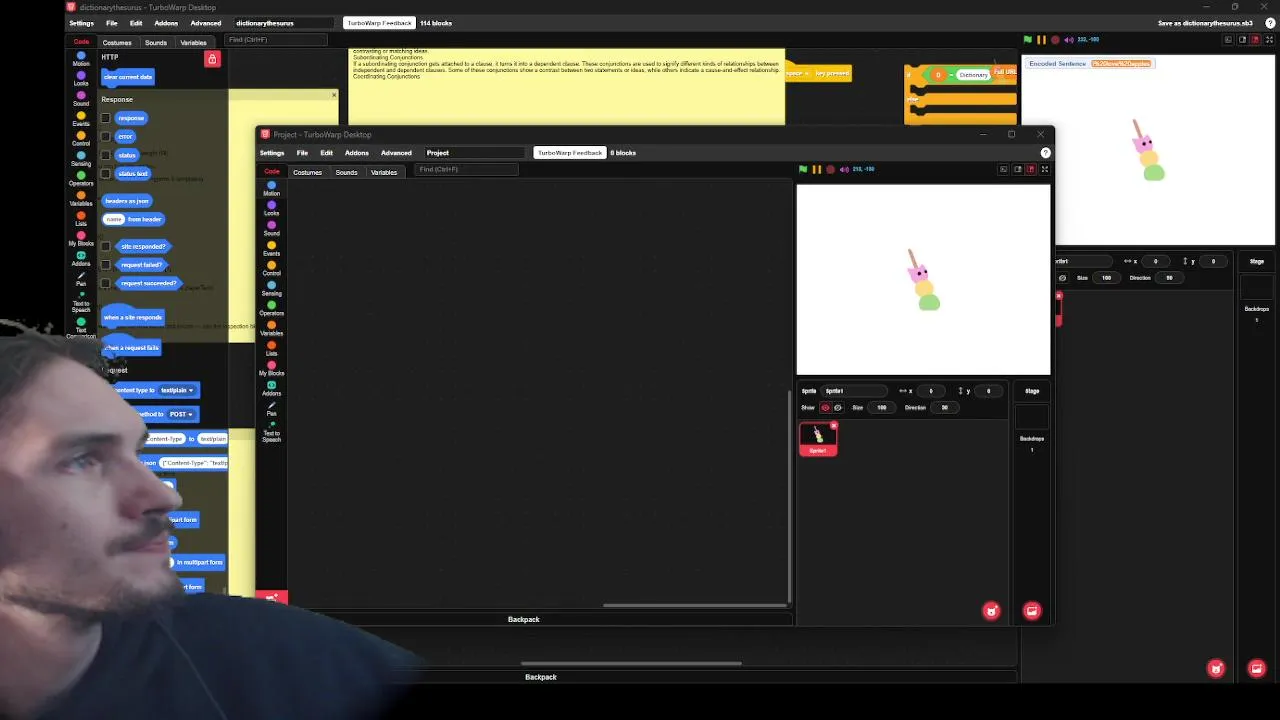
Task: Select Sensing category in Project window
Action: 271,288
